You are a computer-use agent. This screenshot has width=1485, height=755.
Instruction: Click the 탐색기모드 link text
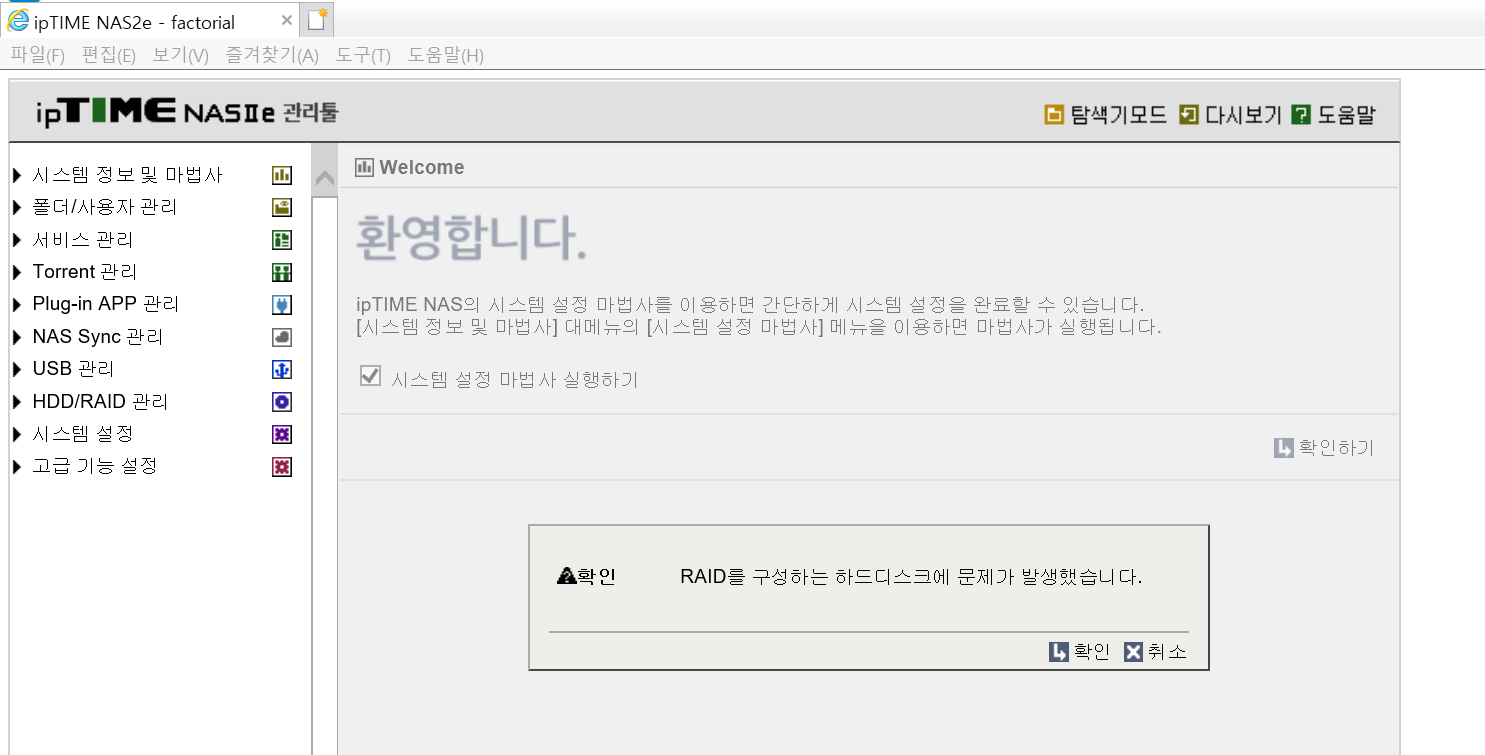[x=1119, y=115]
